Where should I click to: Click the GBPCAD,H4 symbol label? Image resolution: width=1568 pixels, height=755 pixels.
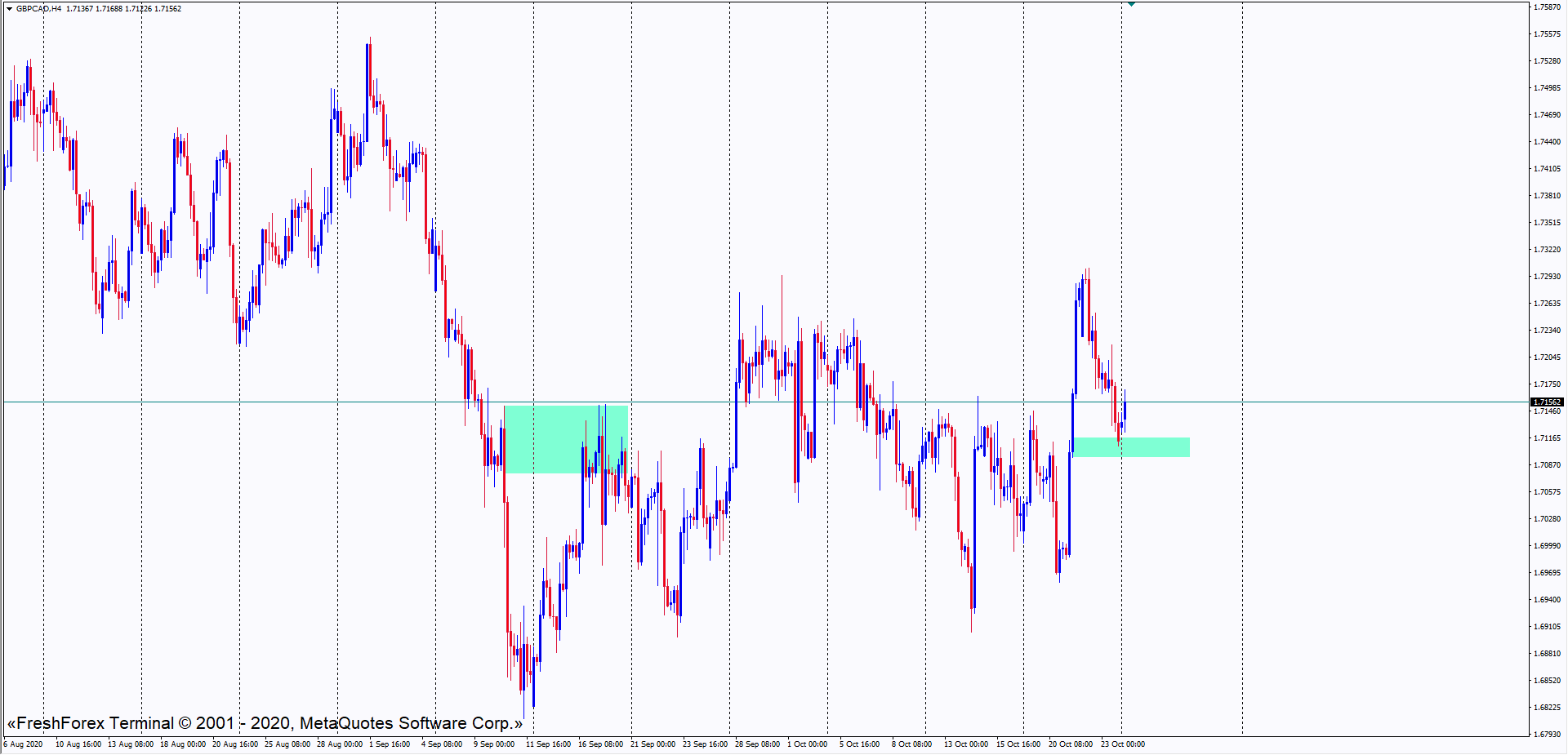coord(38,9)
